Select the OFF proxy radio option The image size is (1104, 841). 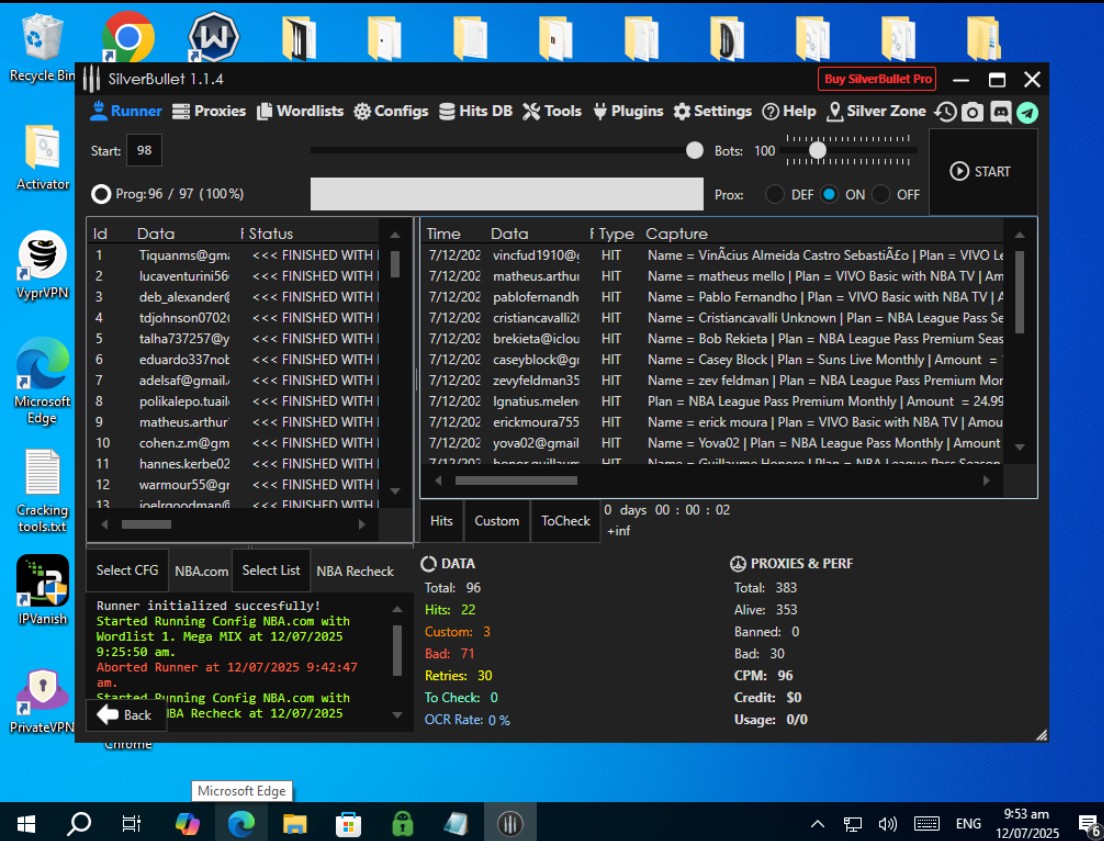[x=881, y=194]
